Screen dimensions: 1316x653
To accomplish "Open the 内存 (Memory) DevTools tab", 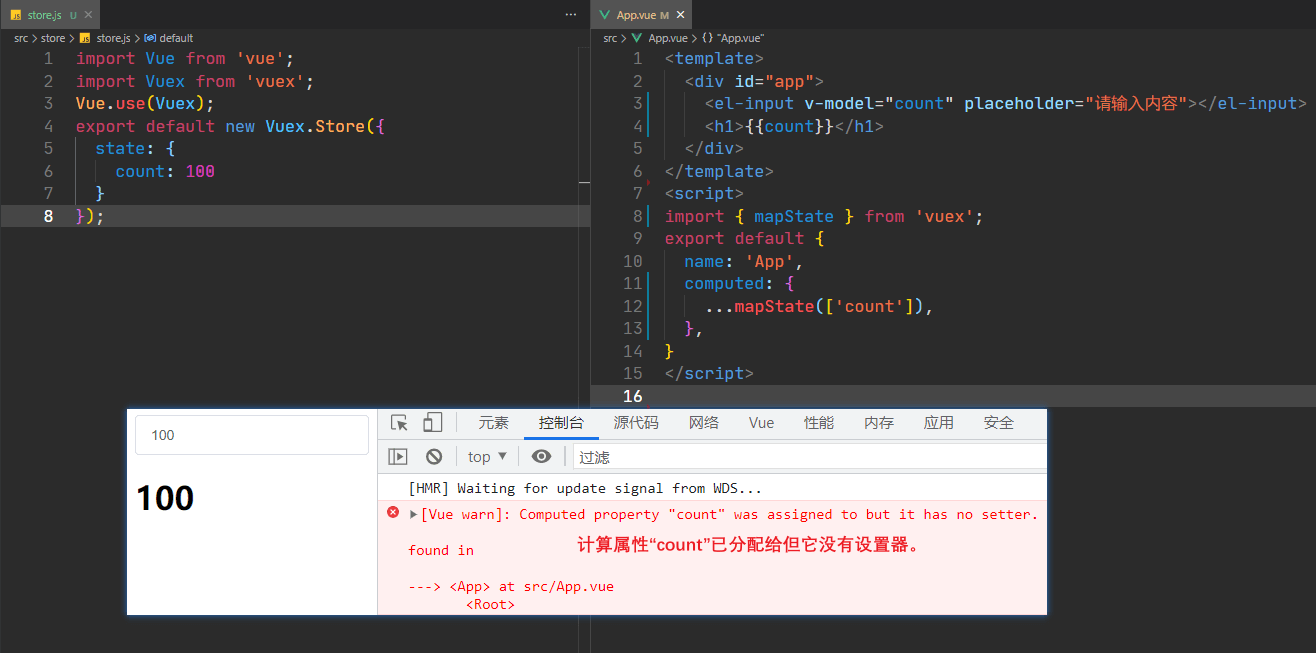I will tap(879, 423).
